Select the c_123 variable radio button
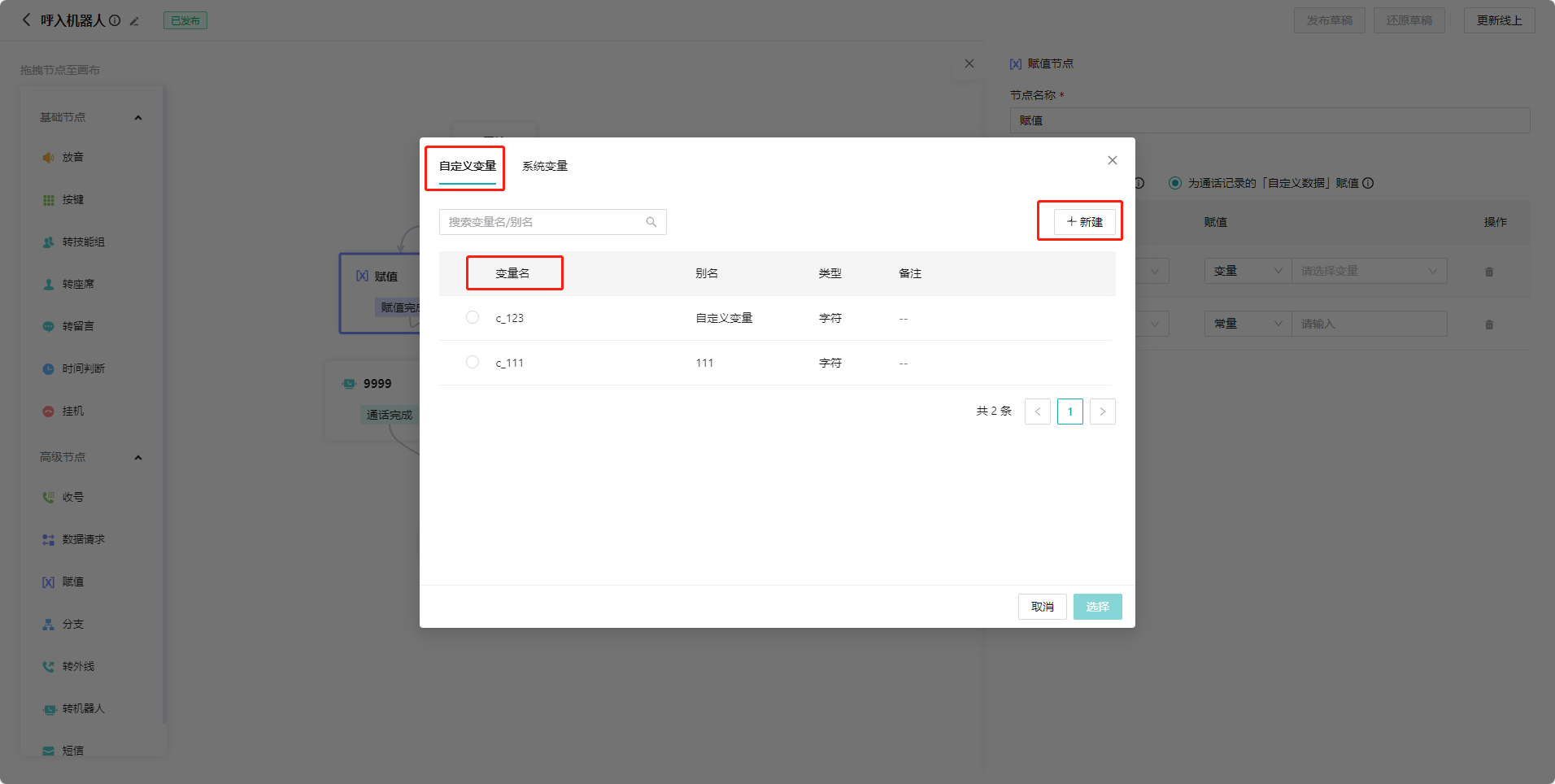Viewport: 1555px width, 784px height. (473, 317)
